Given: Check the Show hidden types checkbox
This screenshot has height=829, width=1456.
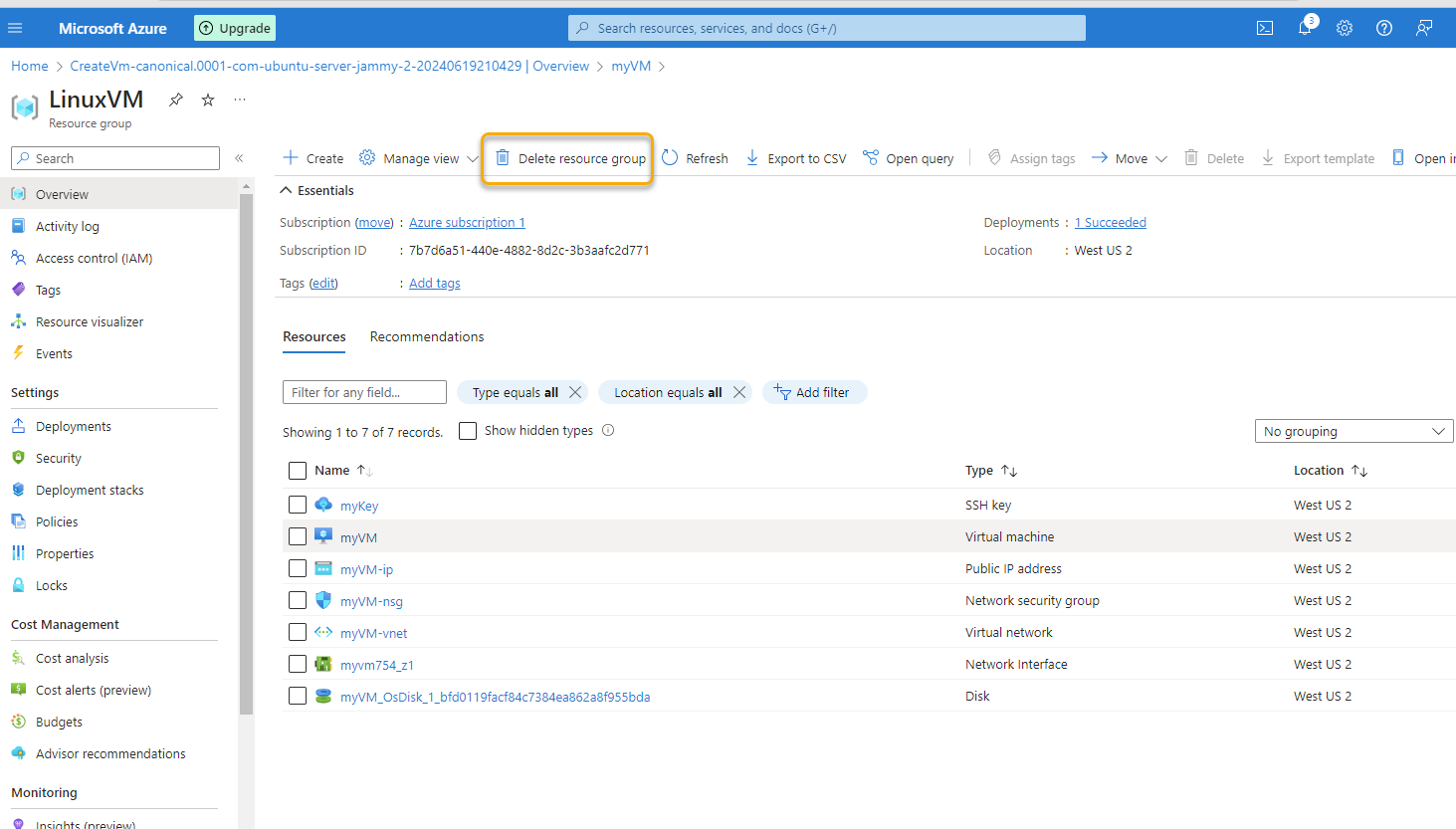Looking at the screenshot, I should coord(468,431).
